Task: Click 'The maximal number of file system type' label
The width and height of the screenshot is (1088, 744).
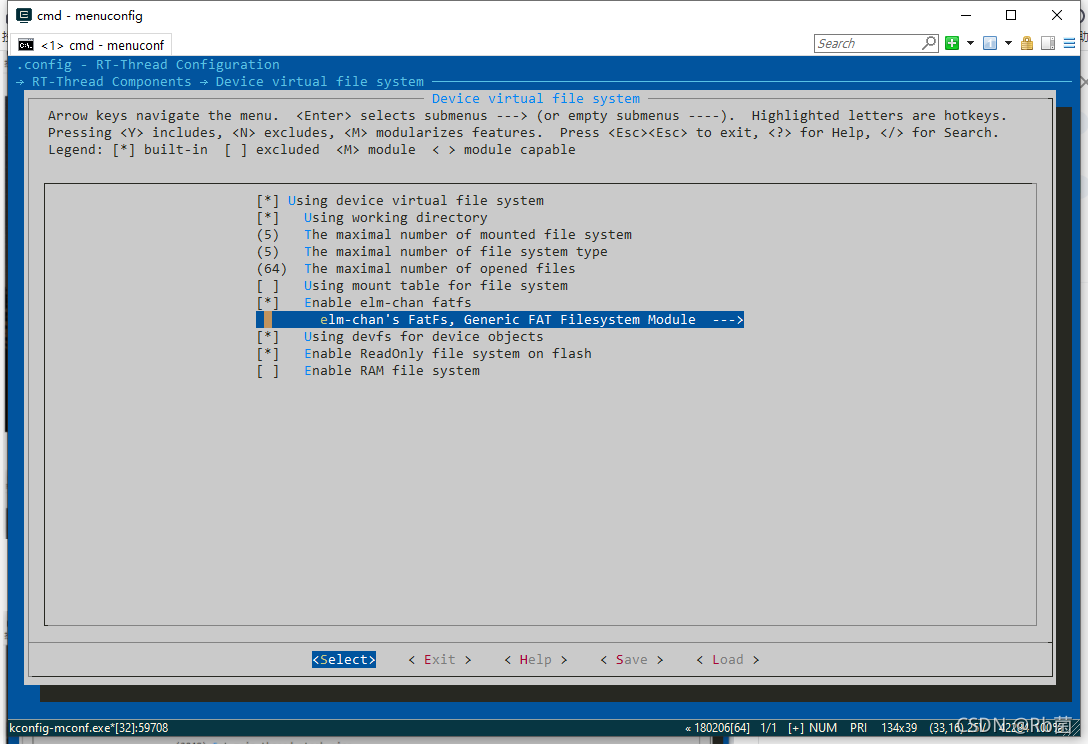Action: tap(456, 252)
